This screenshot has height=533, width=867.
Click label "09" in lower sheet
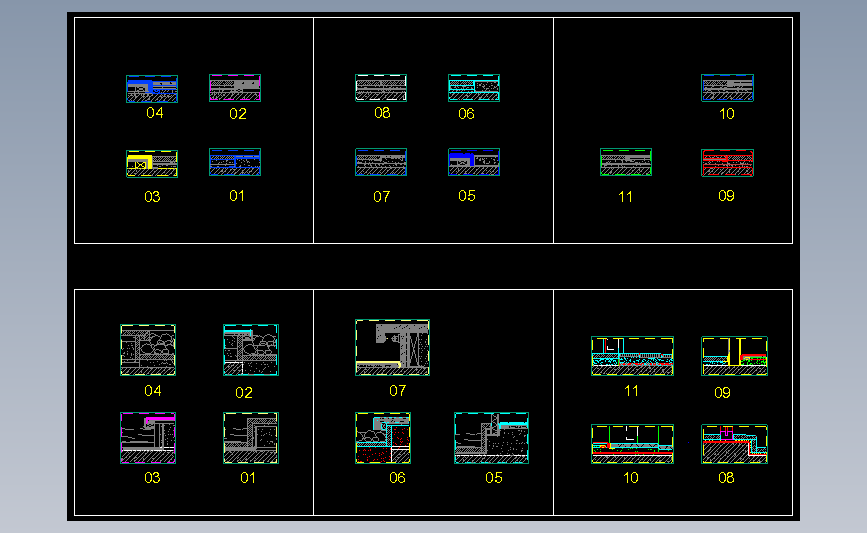pyautogui.click(x=722, y=393)
